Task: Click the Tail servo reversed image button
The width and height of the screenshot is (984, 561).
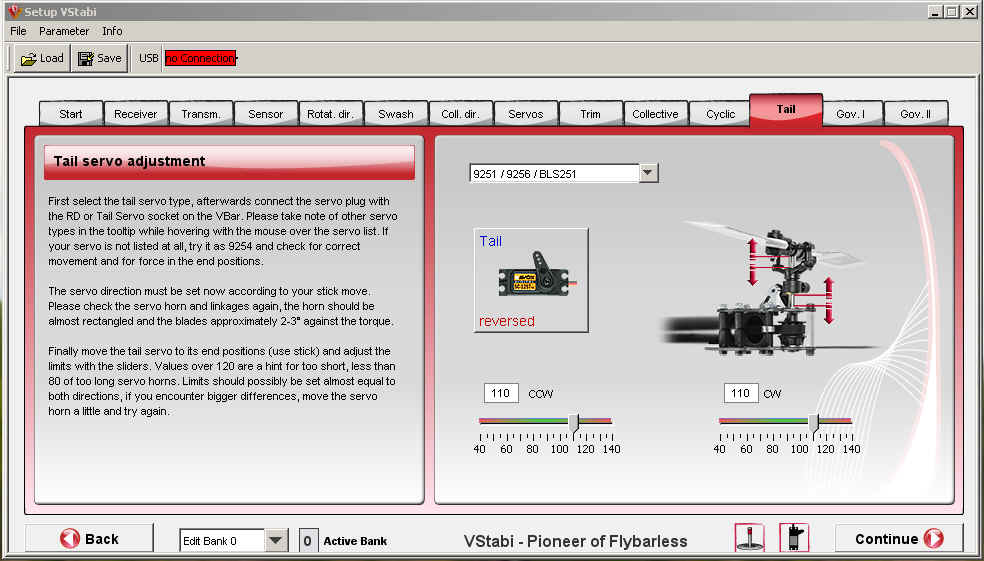Action: point(530,280)
